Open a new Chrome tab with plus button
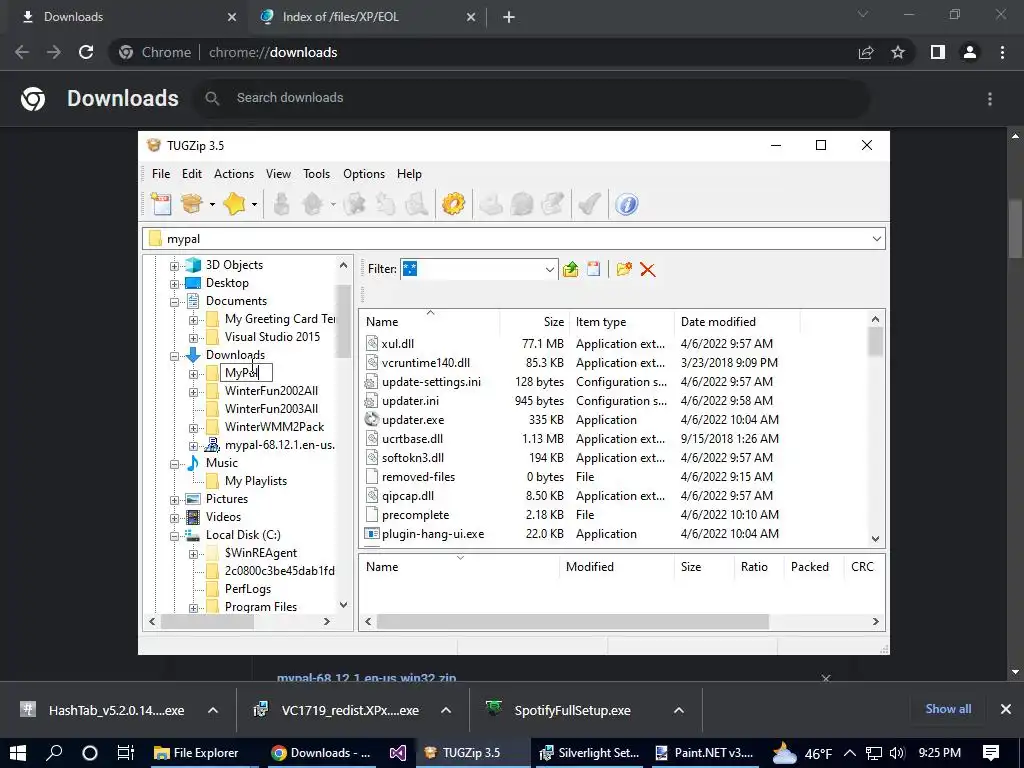 509,18
